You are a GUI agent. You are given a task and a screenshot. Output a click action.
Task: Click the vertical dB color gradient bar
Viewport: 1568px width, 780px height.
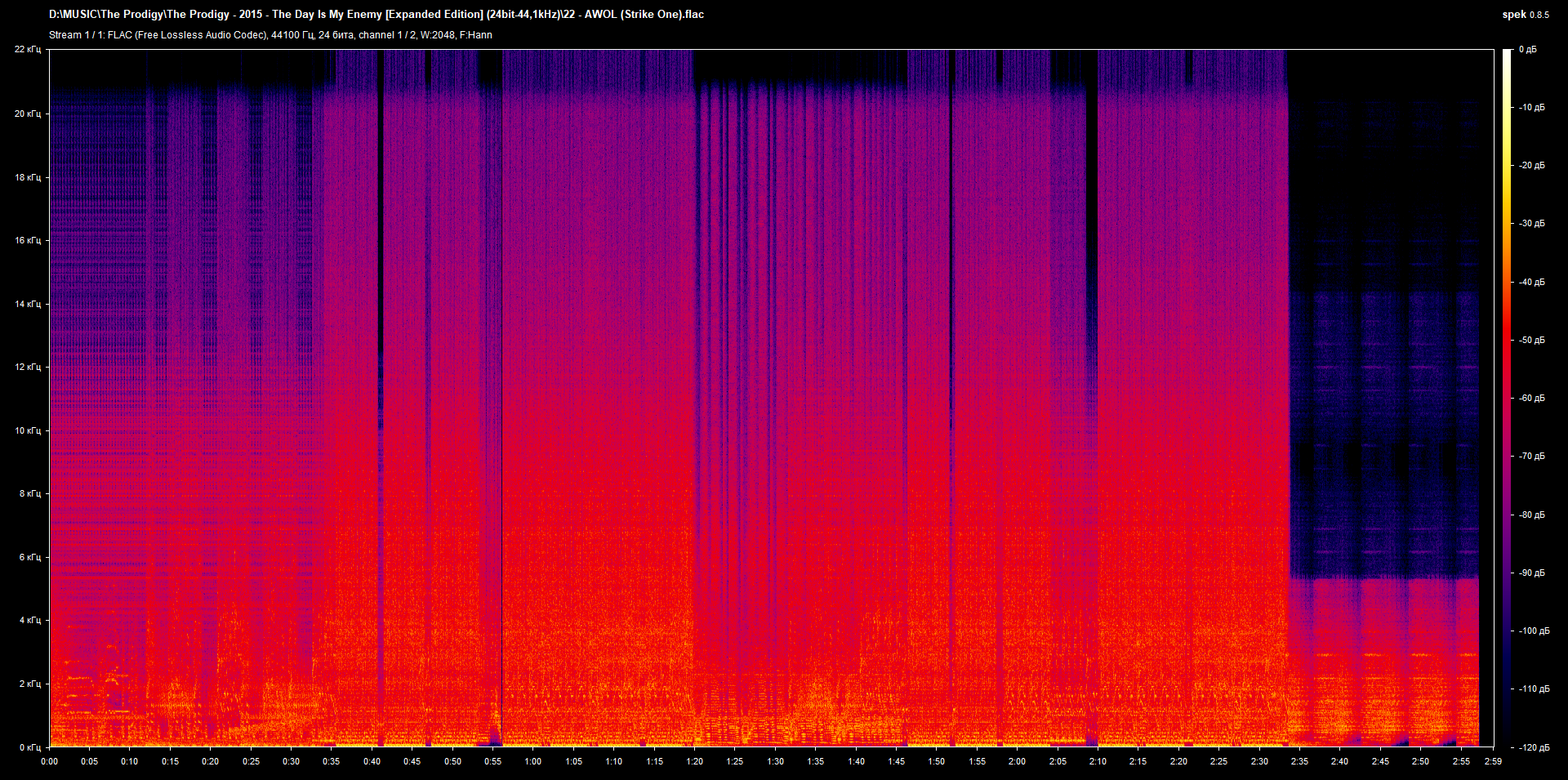1507,399
